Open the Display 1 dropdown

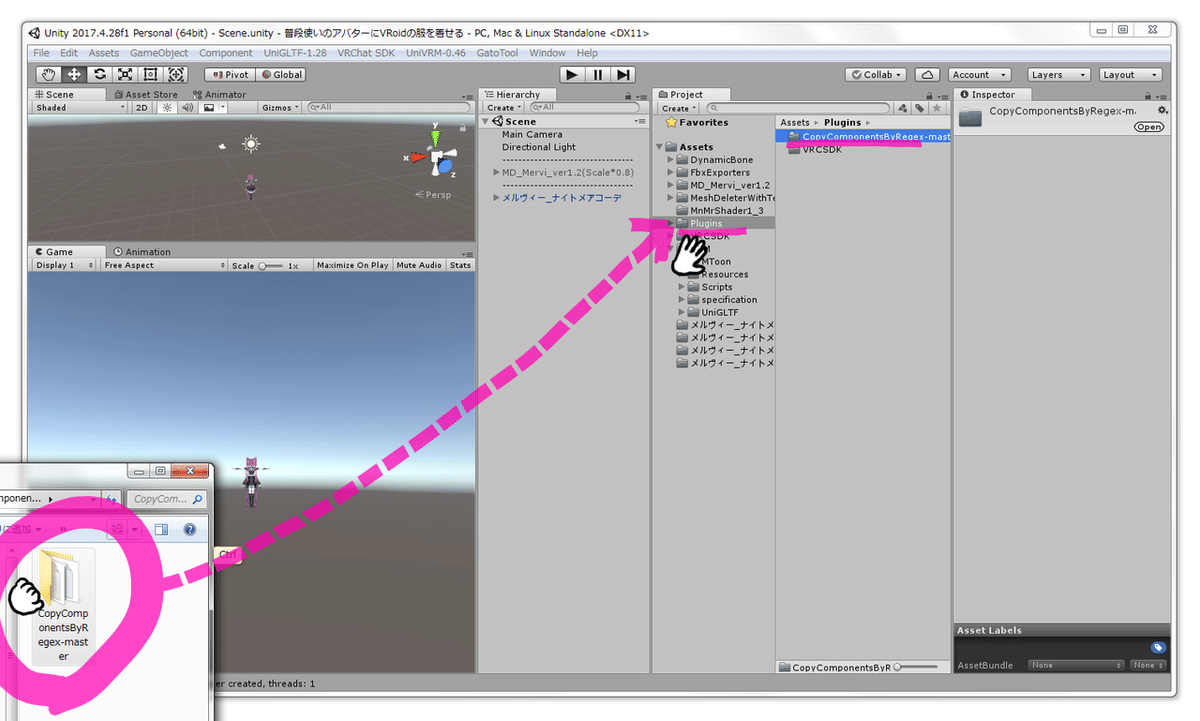64,265
